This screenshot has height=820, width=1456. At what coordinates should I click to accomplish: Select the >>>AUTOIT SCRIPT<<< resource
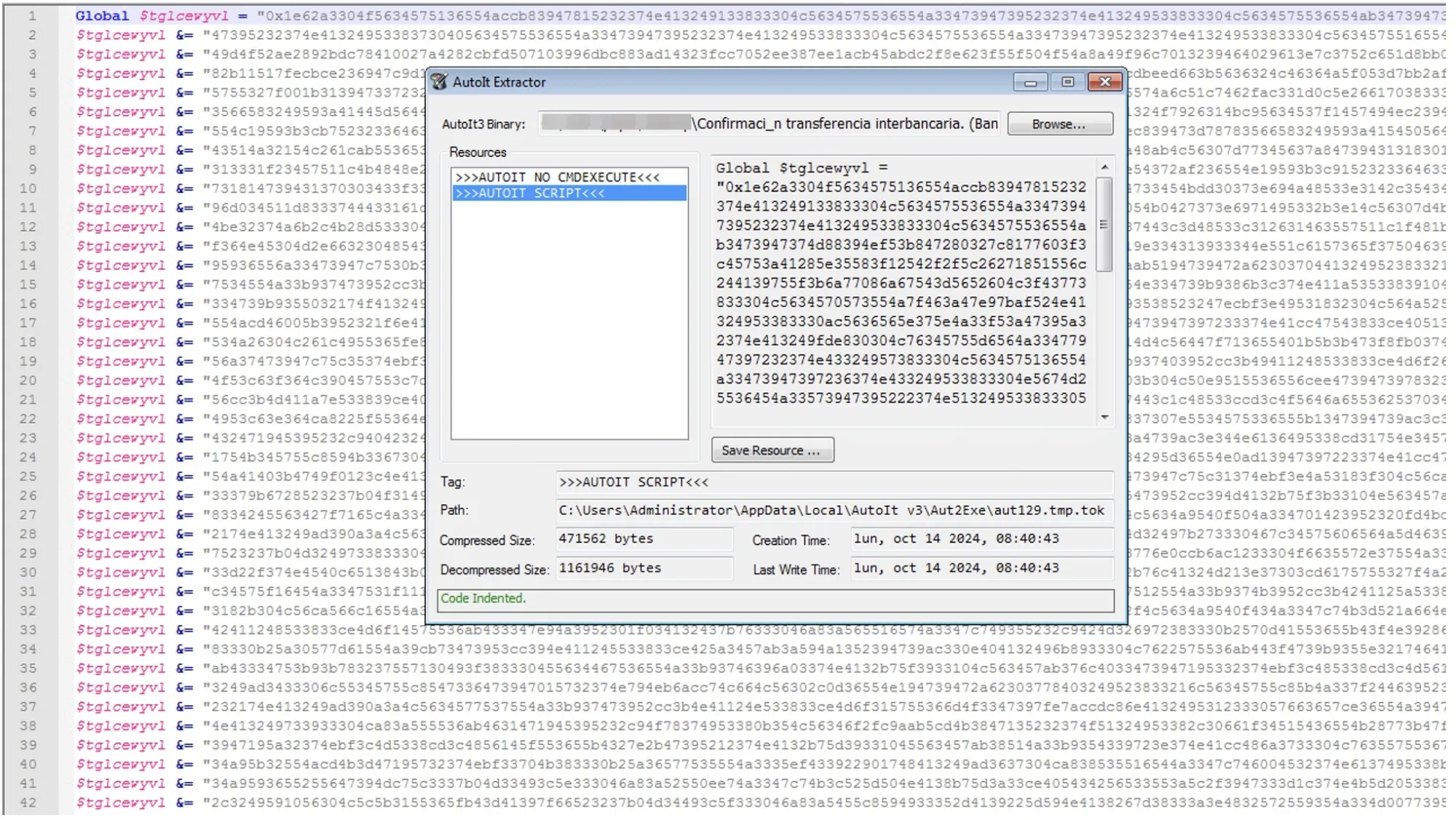point(569,194)
